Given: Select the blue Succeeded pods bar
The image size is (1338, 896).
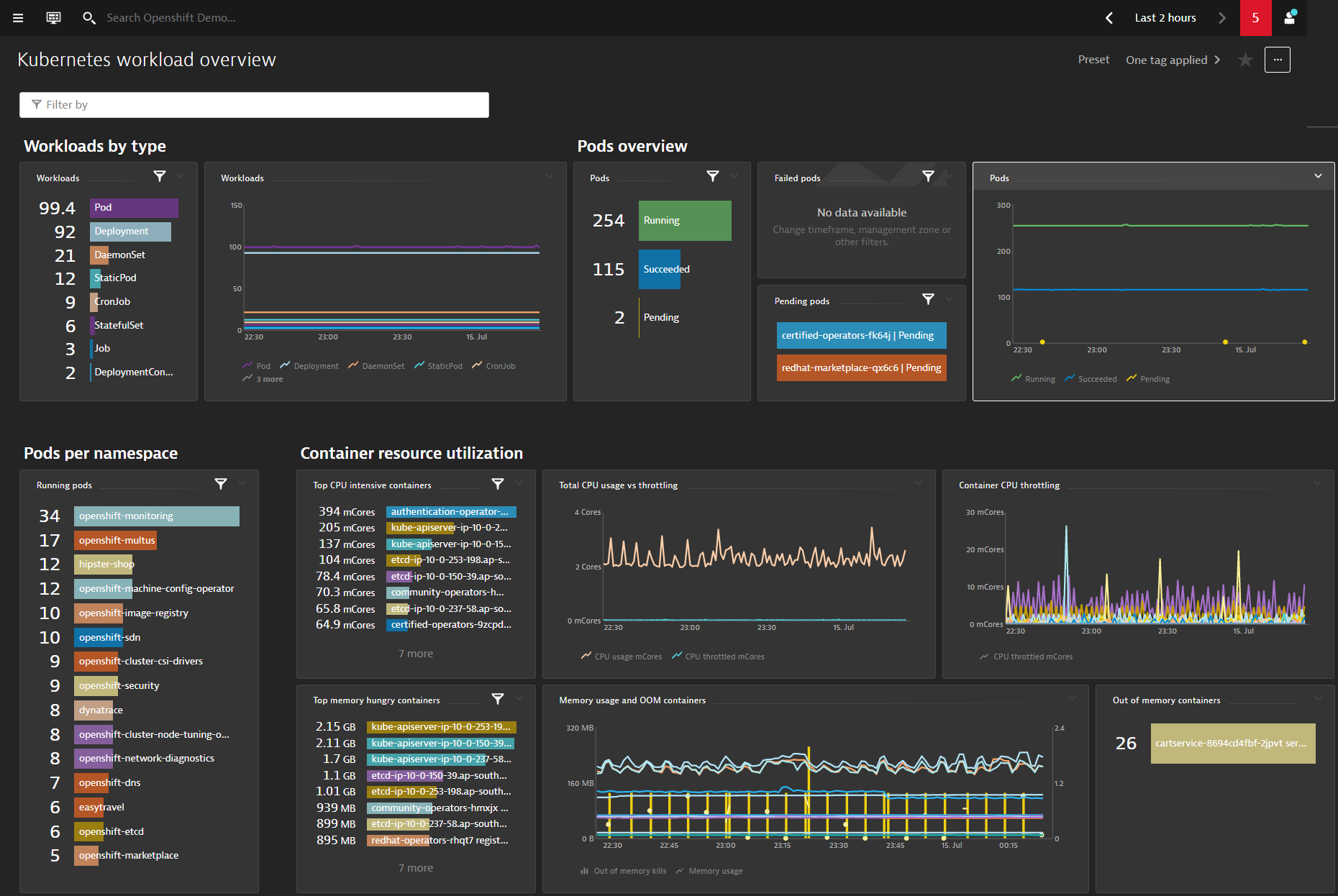Looking at the screenshot, I should (660, 269).
